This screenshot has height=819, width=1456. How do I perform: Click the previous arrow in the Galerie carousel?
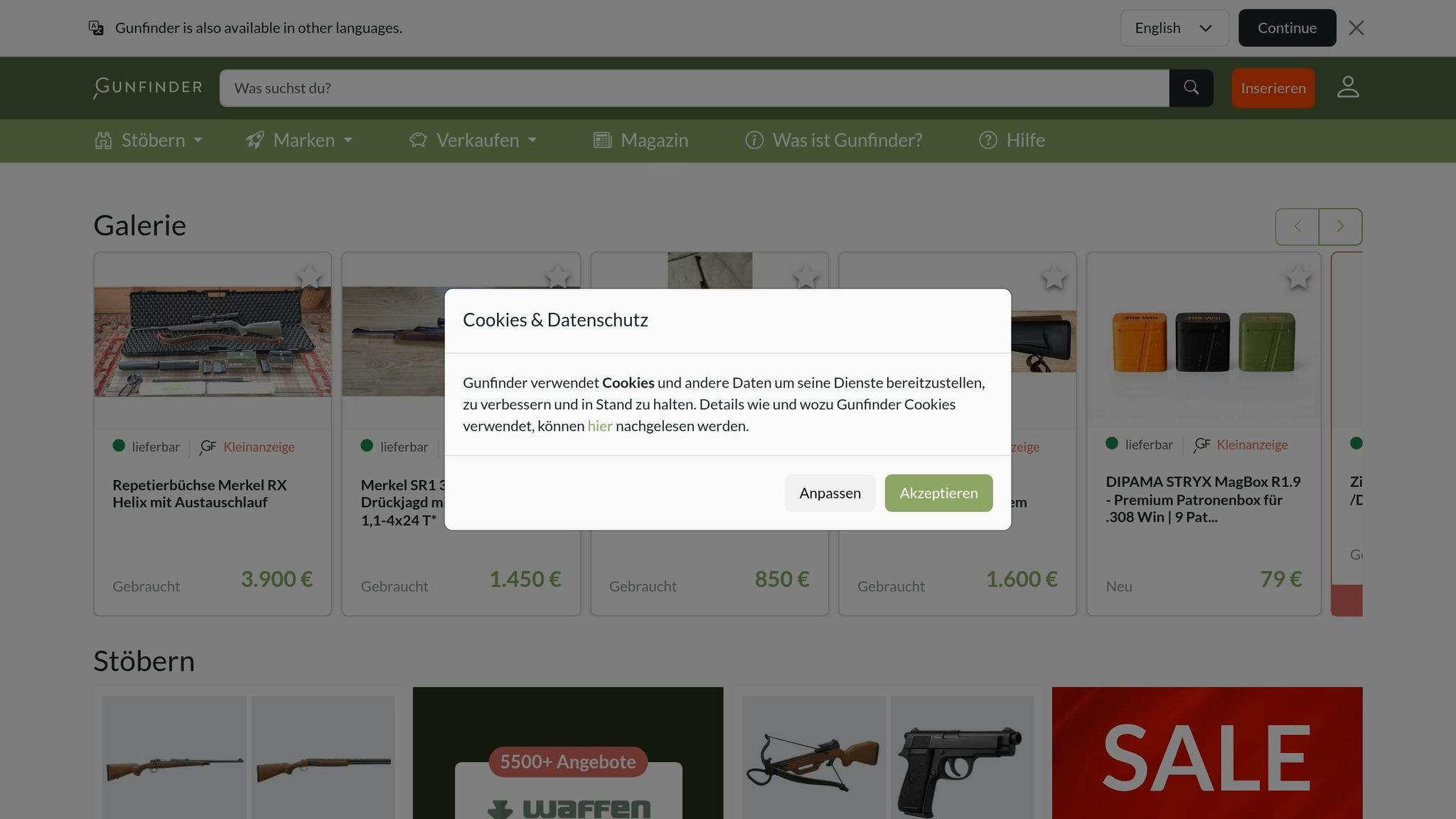(1297, 226)
